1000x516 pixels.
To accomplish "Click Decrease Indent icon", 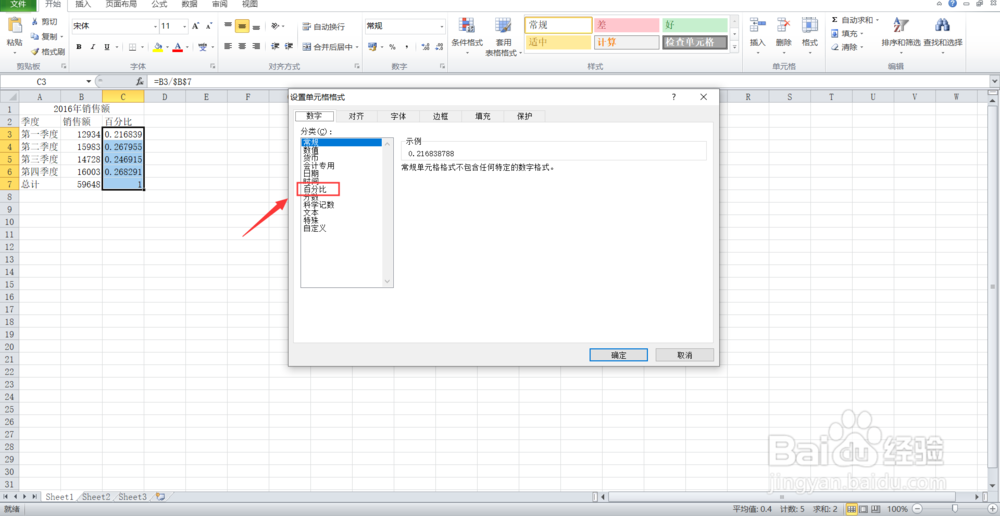I will pyautogui.click(x=276, y=47).
